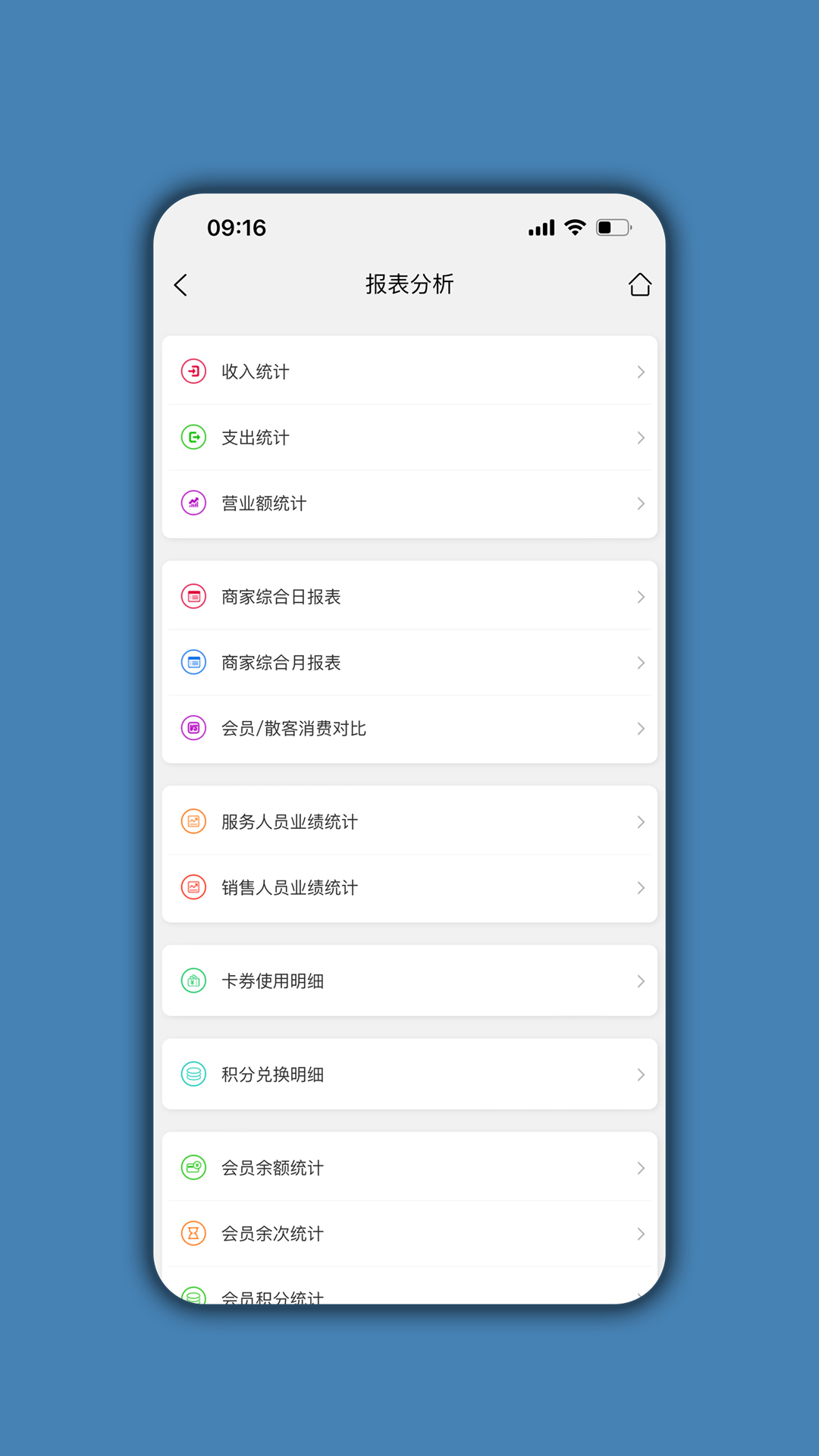Select the orange hourglass icon for 会员余次统计
Image resolution: width=819 pixels, height=1456 pixels.
193,1233
